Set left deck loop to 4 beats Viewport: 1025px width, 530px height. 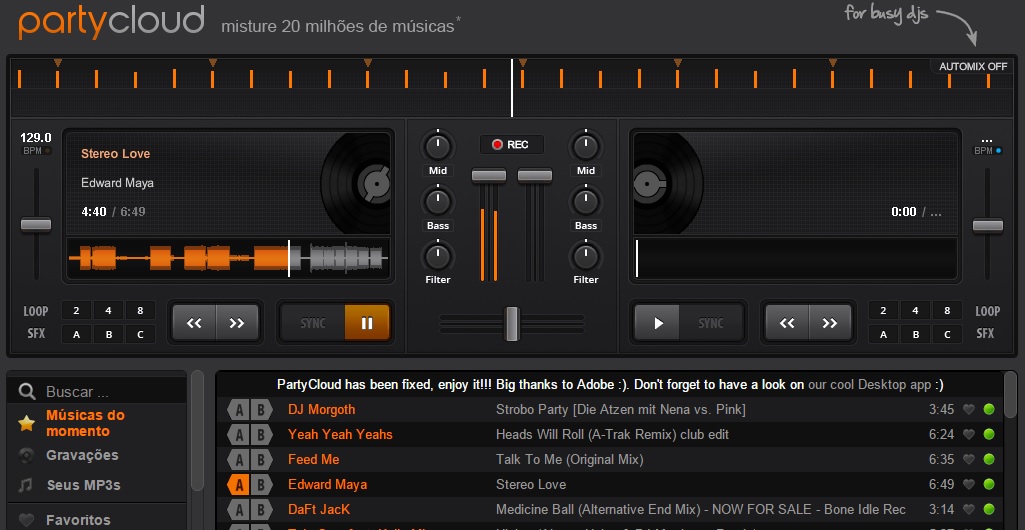[109, 311]
